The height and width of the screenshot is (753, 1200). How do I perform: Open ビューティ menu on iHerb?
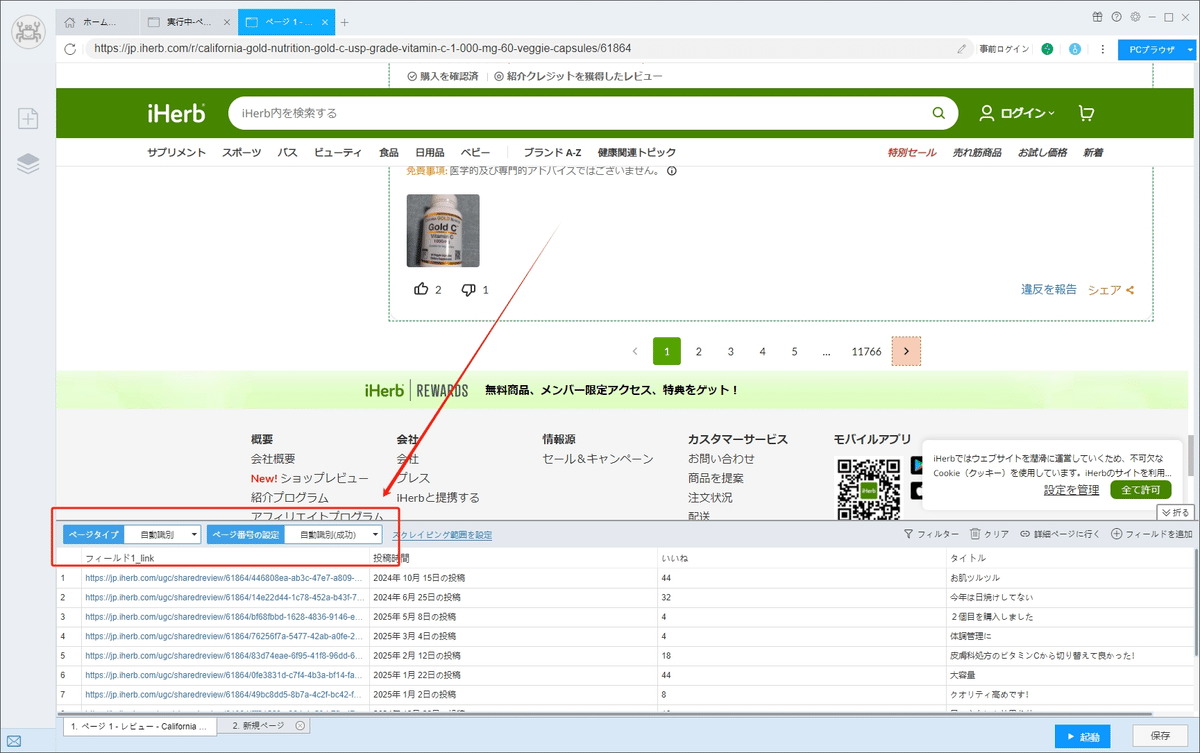tap(338, 153)
